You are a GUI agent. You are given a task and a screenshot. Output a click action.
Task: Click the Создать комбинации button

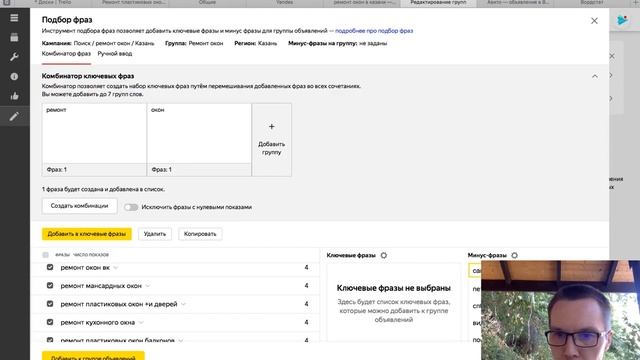click(80, 206)
